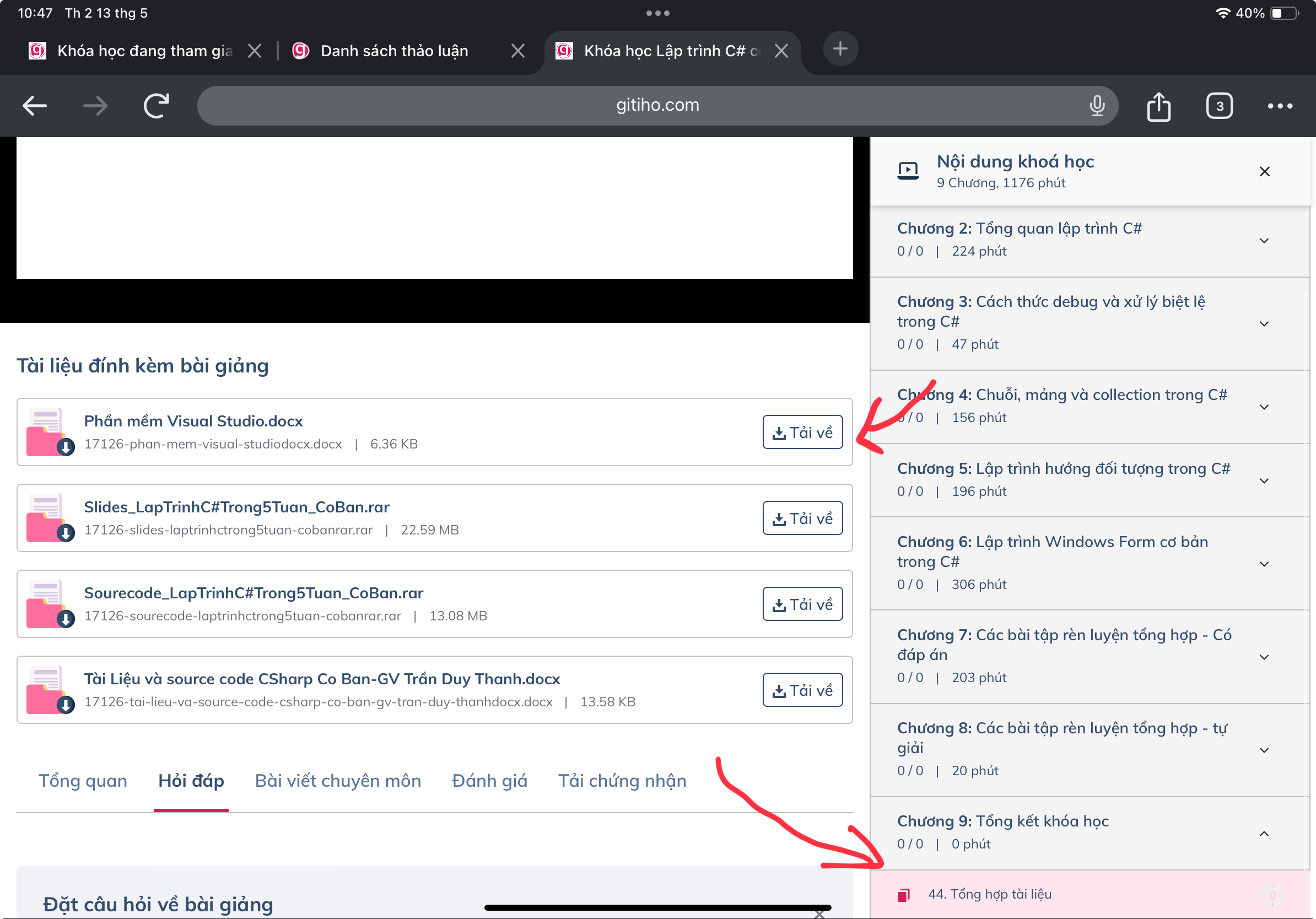
Task: Switch to the Tổng quan tab
Action: (x=83, y=780)
